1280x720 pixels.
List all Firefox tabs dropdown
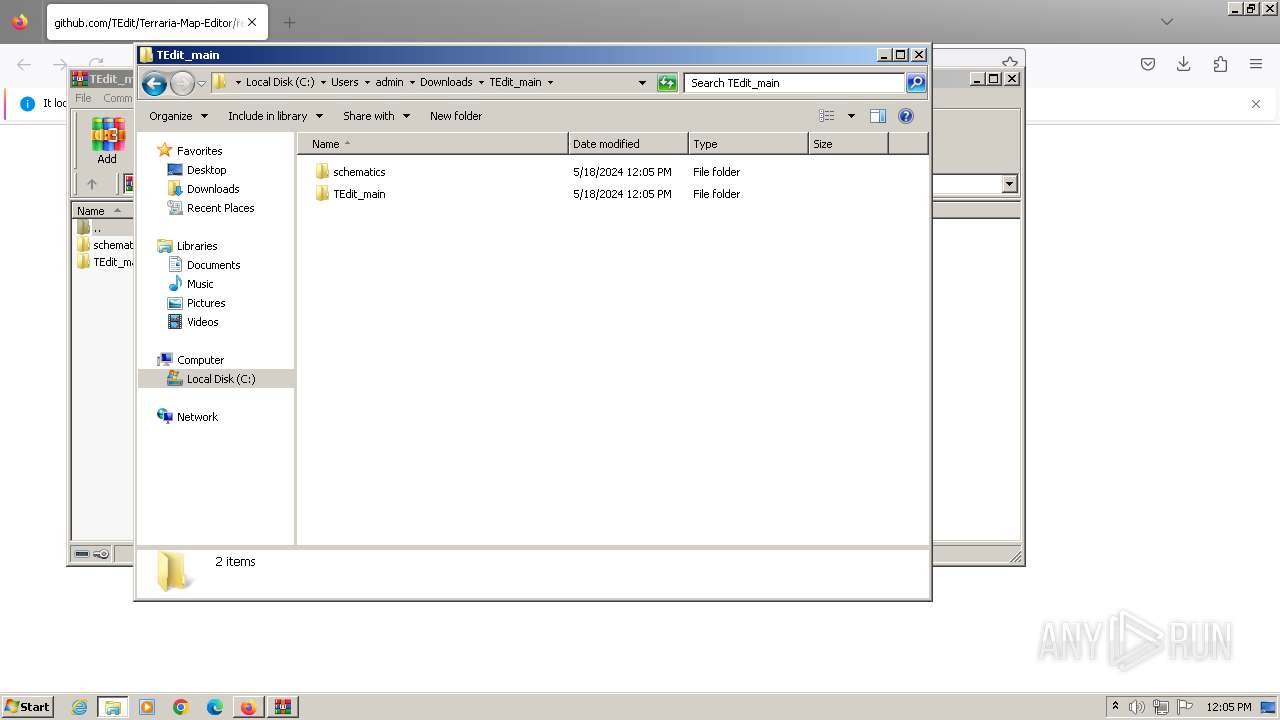[x=1167, y=22]
